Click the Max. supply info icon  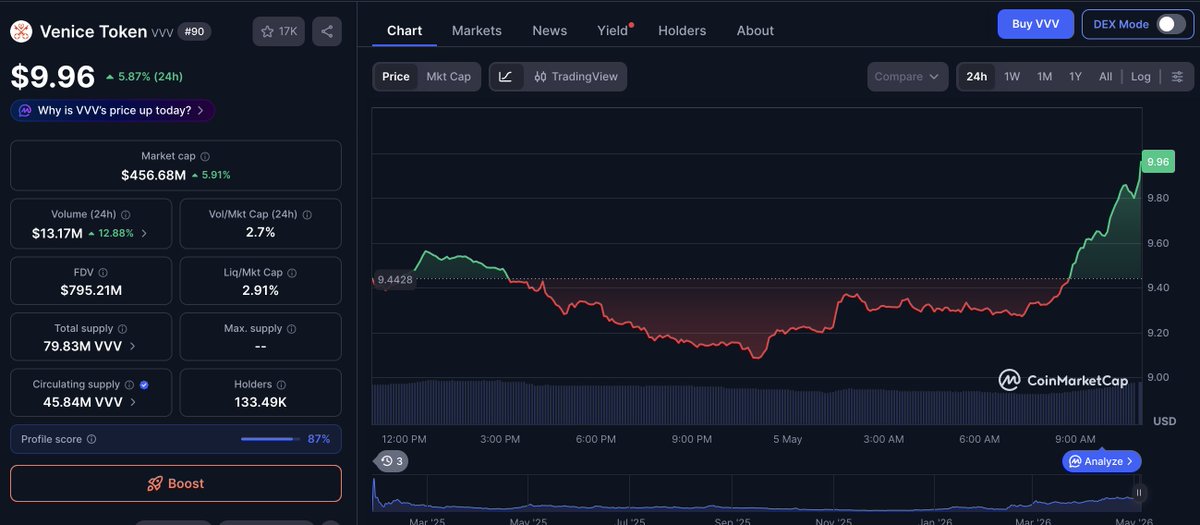[291, 329]
